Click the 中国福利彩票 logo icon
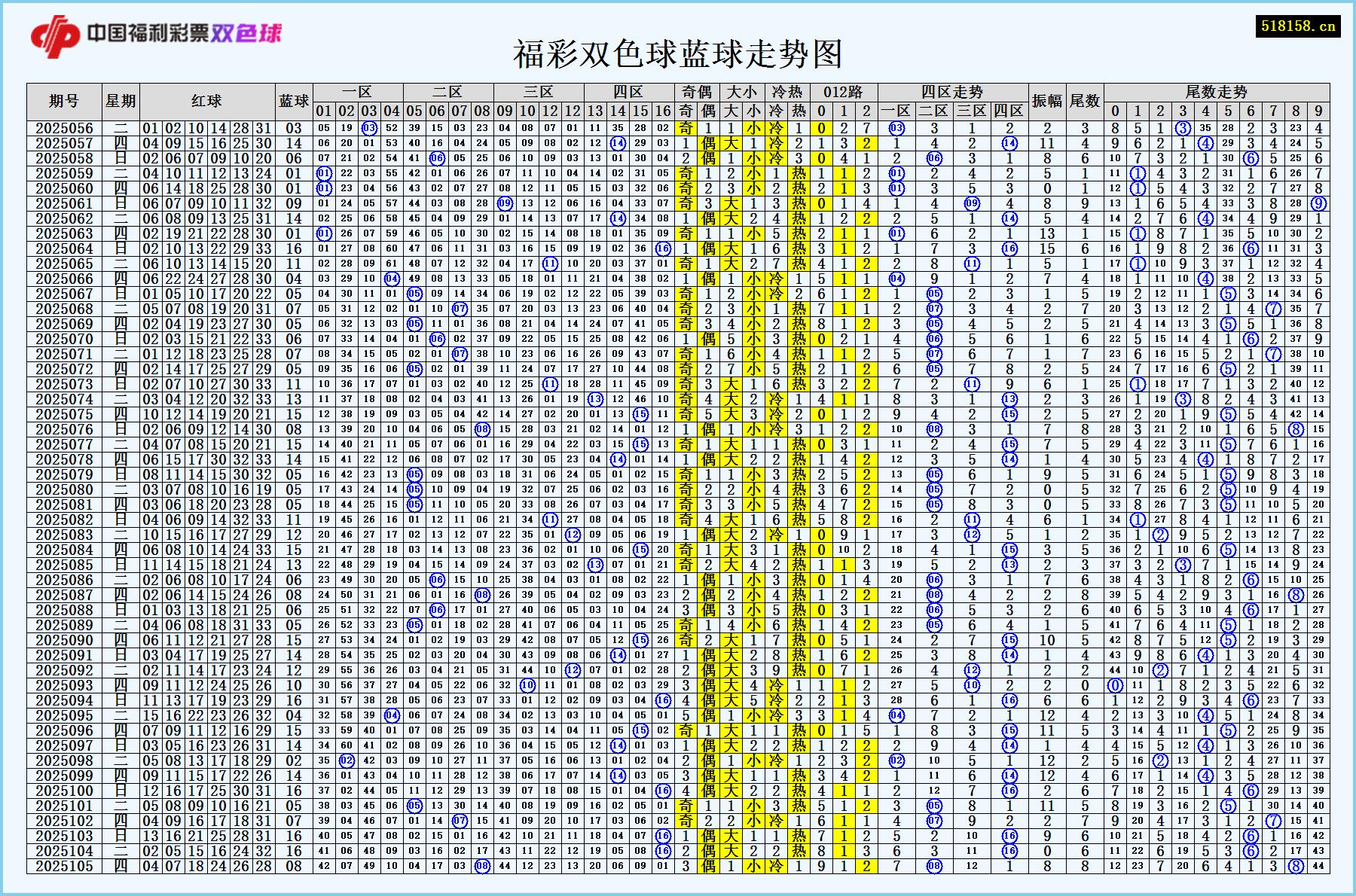The width and height of the screenshot is (1356, 896). tap(54, 34)
